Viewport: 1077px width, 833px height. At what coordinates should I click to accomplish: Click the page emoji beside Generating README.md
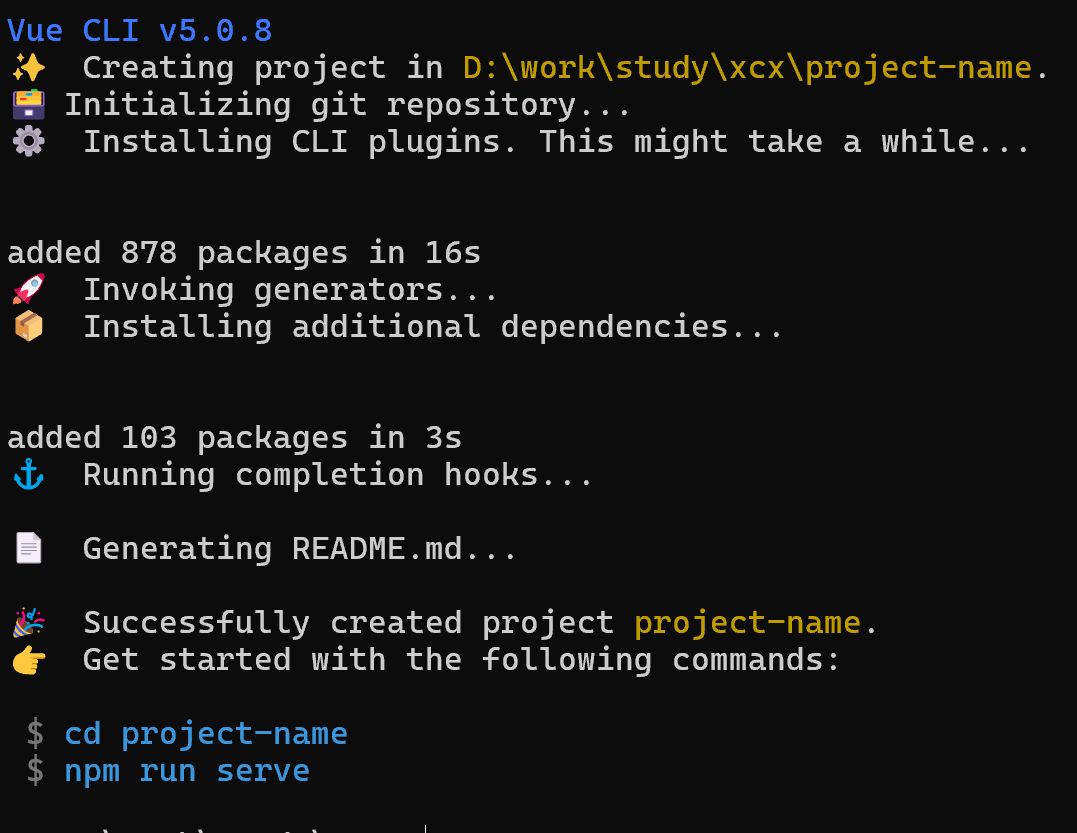[x=29, y=549]
